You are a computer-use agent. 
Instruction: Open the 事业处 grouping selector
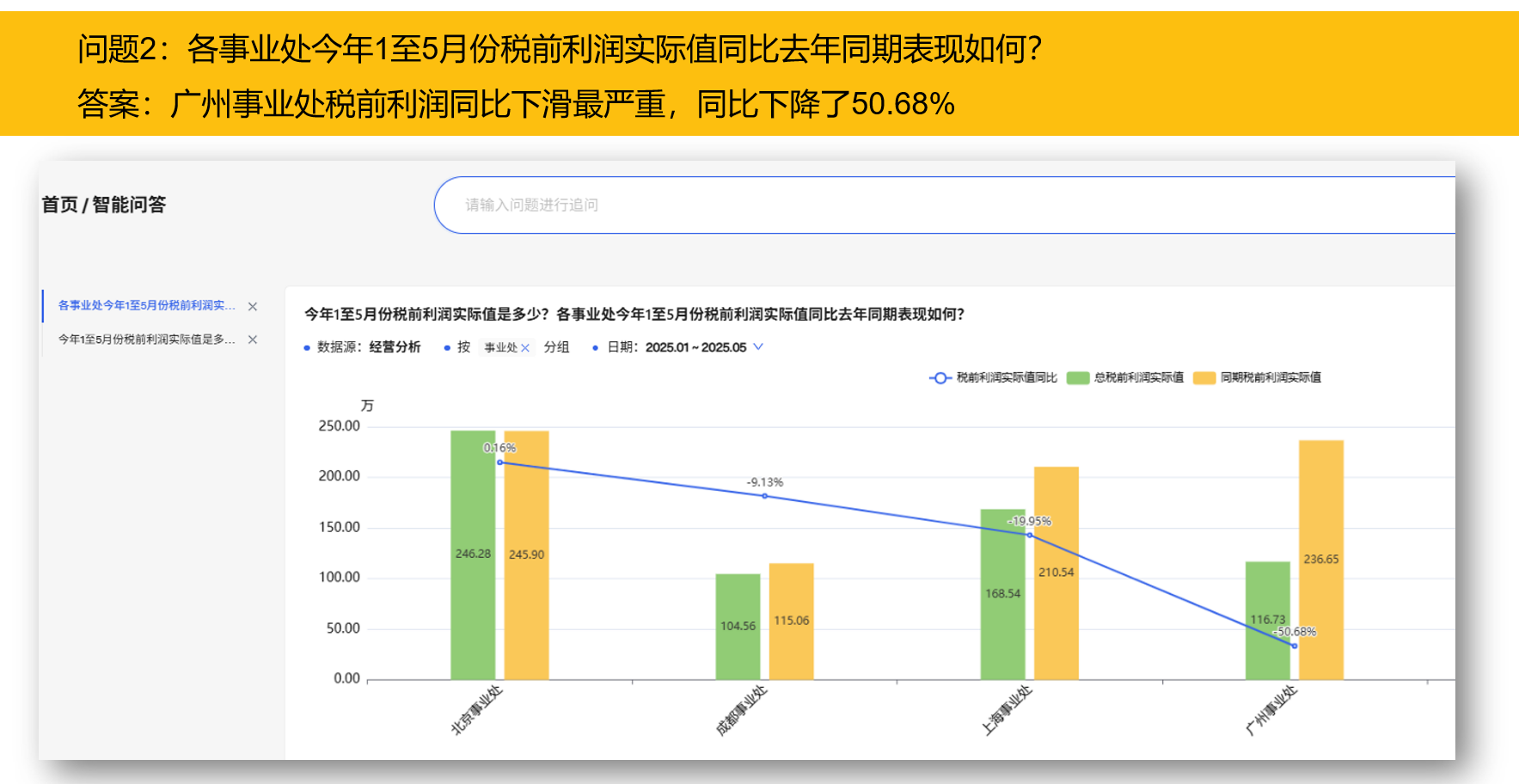[x=500, y=347]
